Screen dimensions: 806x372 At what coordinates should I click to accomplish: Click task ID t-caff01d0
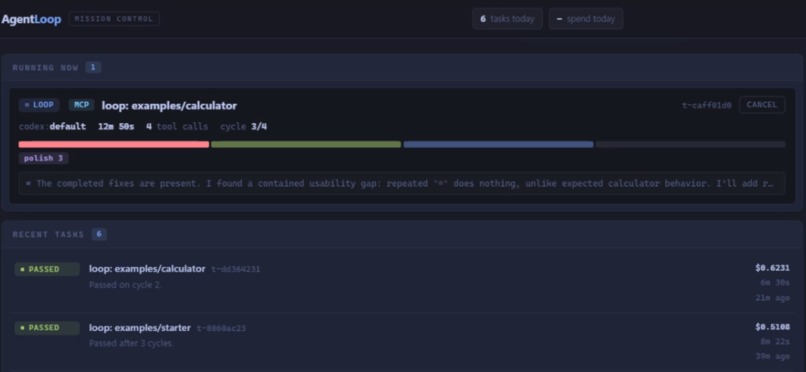coord(707,105)
